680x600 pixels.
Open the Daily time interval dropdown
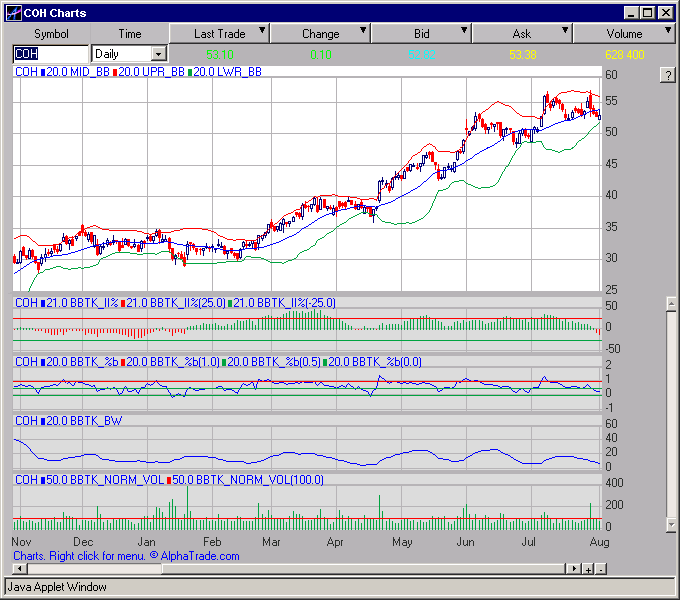point(158,53)
